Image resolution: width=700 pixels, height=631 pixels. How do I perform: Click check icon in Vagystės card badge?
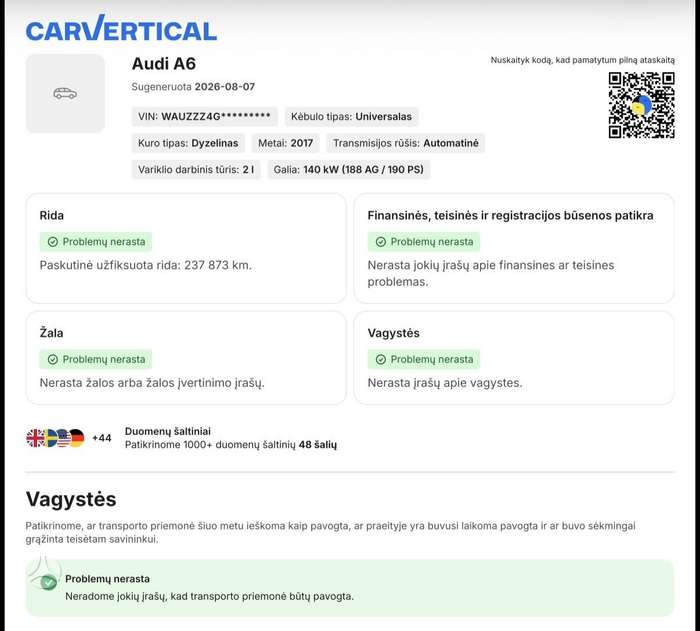(381, 359)
